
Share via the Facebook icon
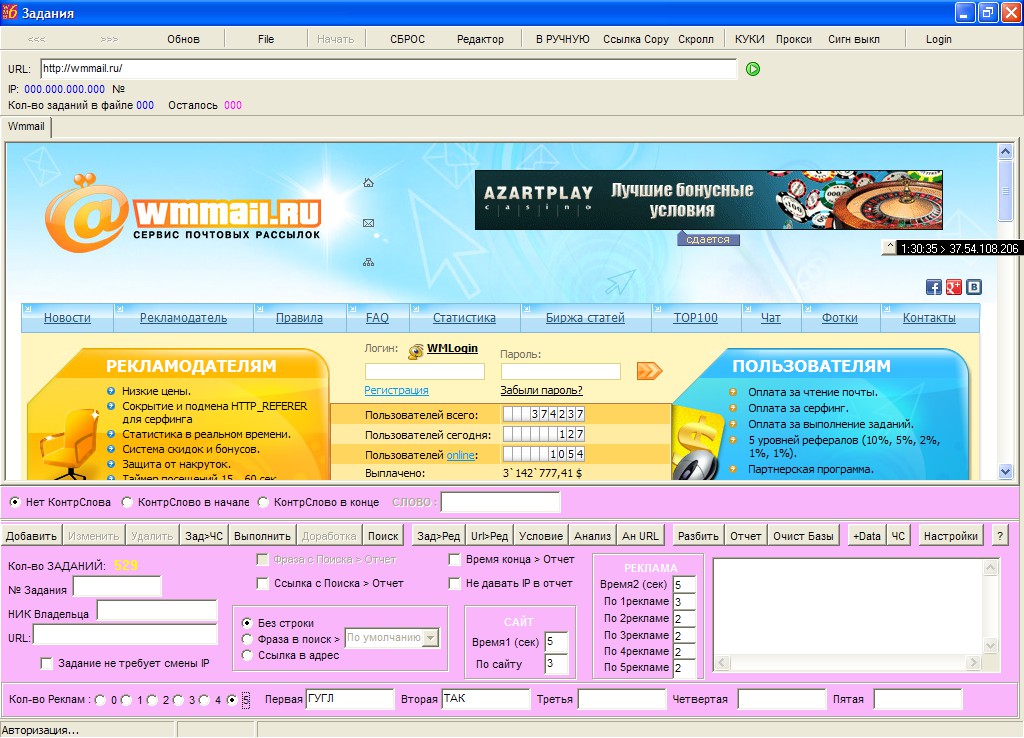pos(934,287)
